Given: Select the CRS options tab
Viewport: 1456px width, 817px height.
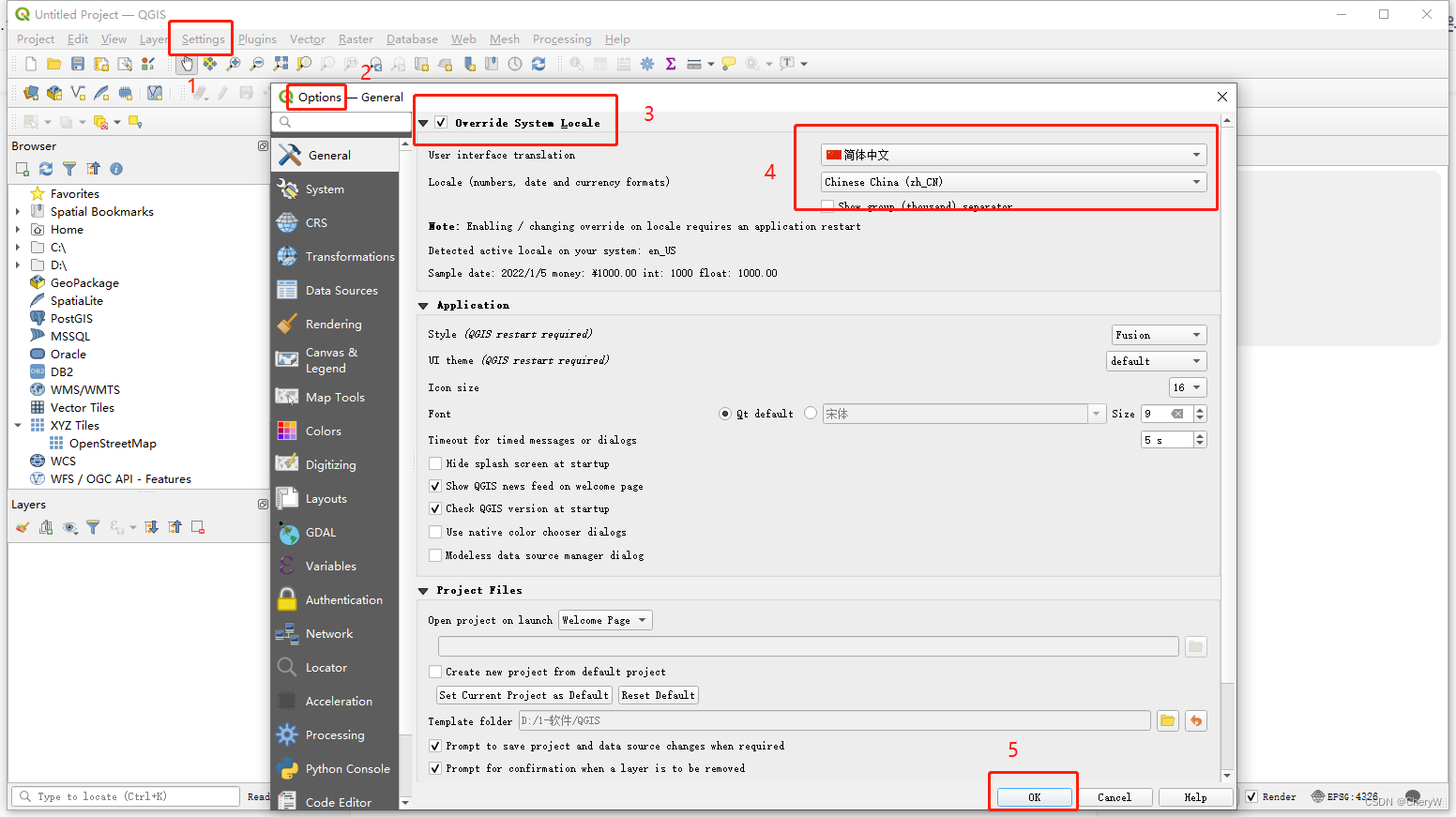Looking at the screenshot, I should [x=335, y=223].
